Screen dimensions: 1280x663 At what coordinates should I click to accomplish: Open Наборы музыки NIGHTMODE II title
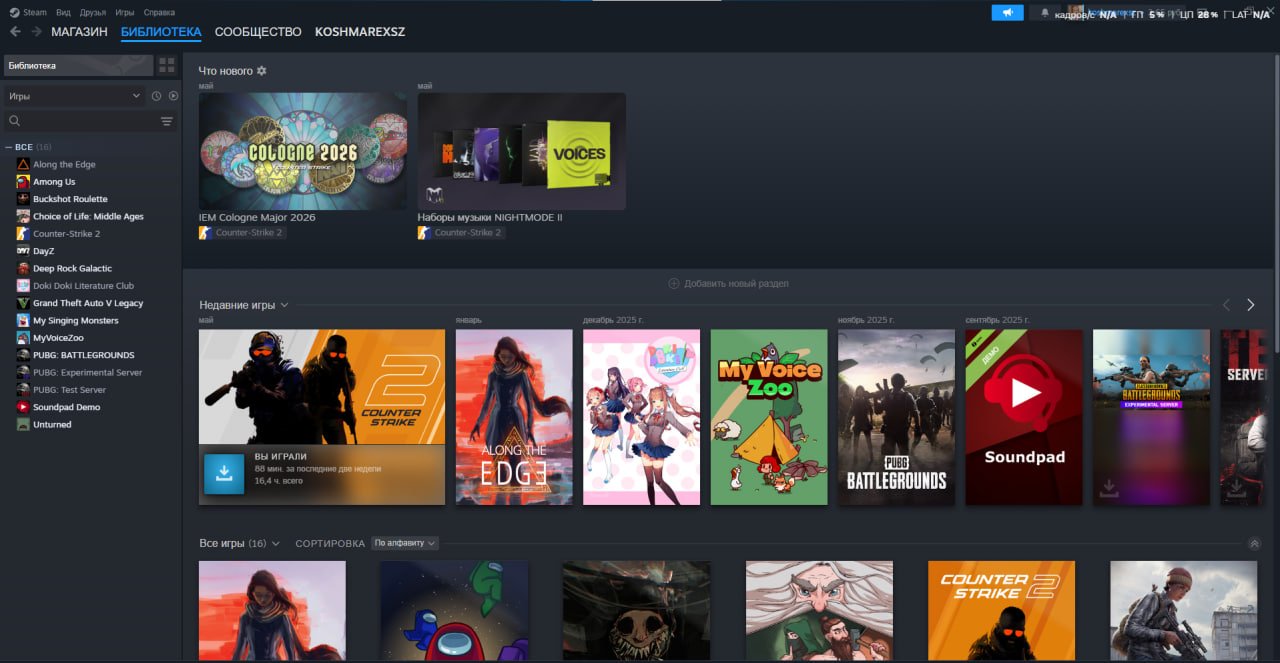[490, 217]
